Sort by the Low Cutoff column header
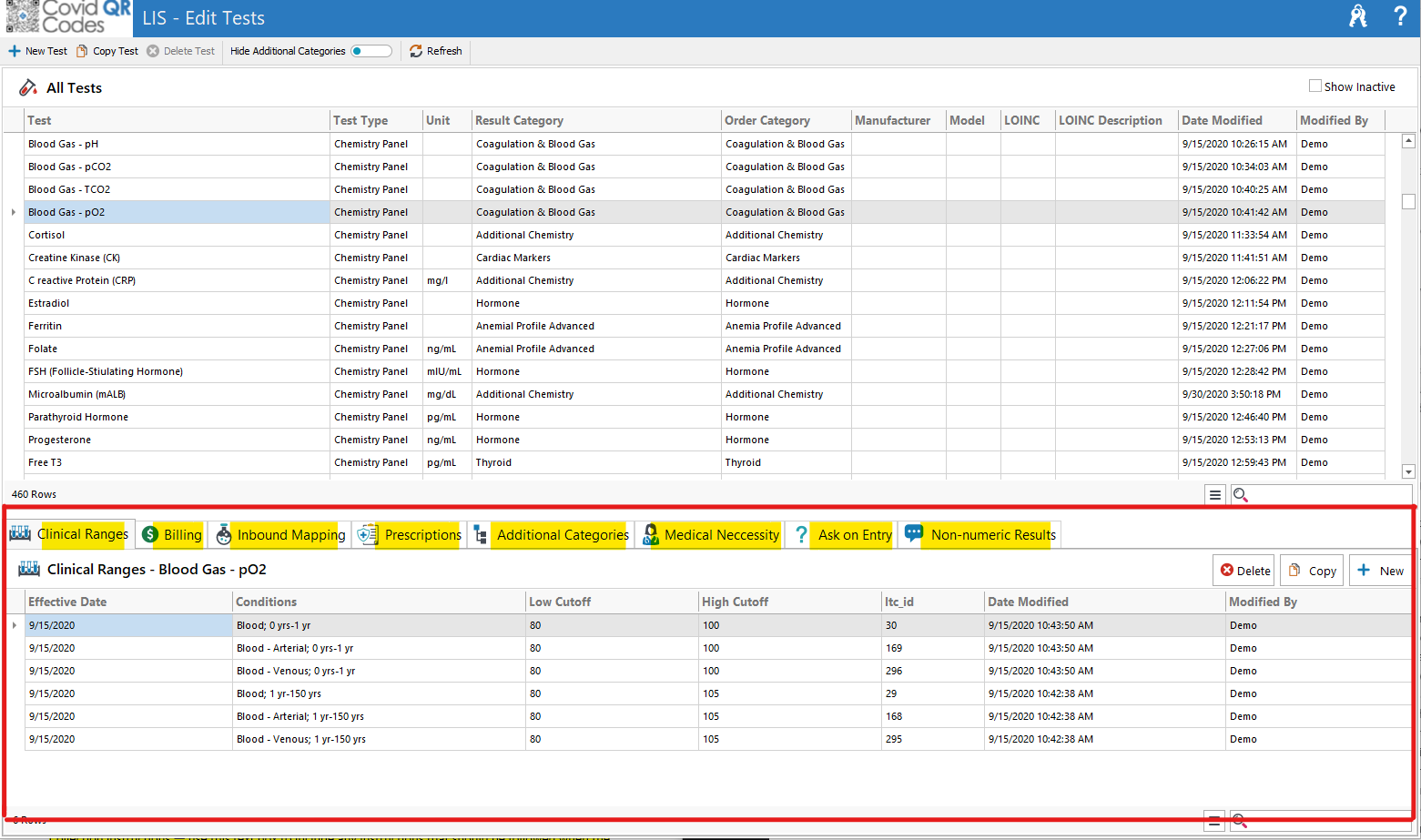This screenshot has height=840, width=1421. [612, 602]
